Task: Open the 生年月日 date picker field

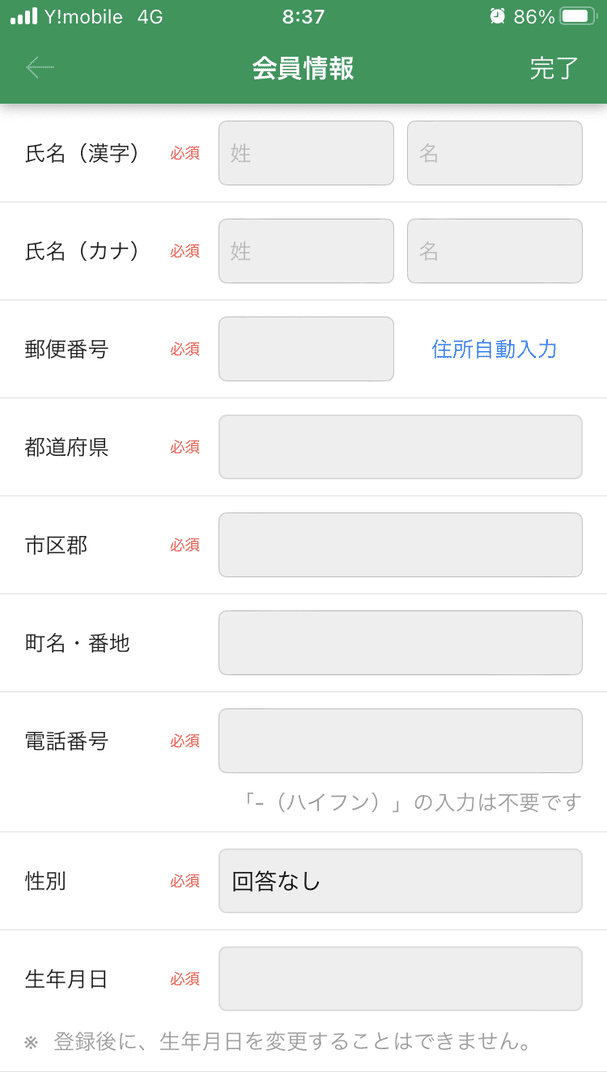Action: 400,979
